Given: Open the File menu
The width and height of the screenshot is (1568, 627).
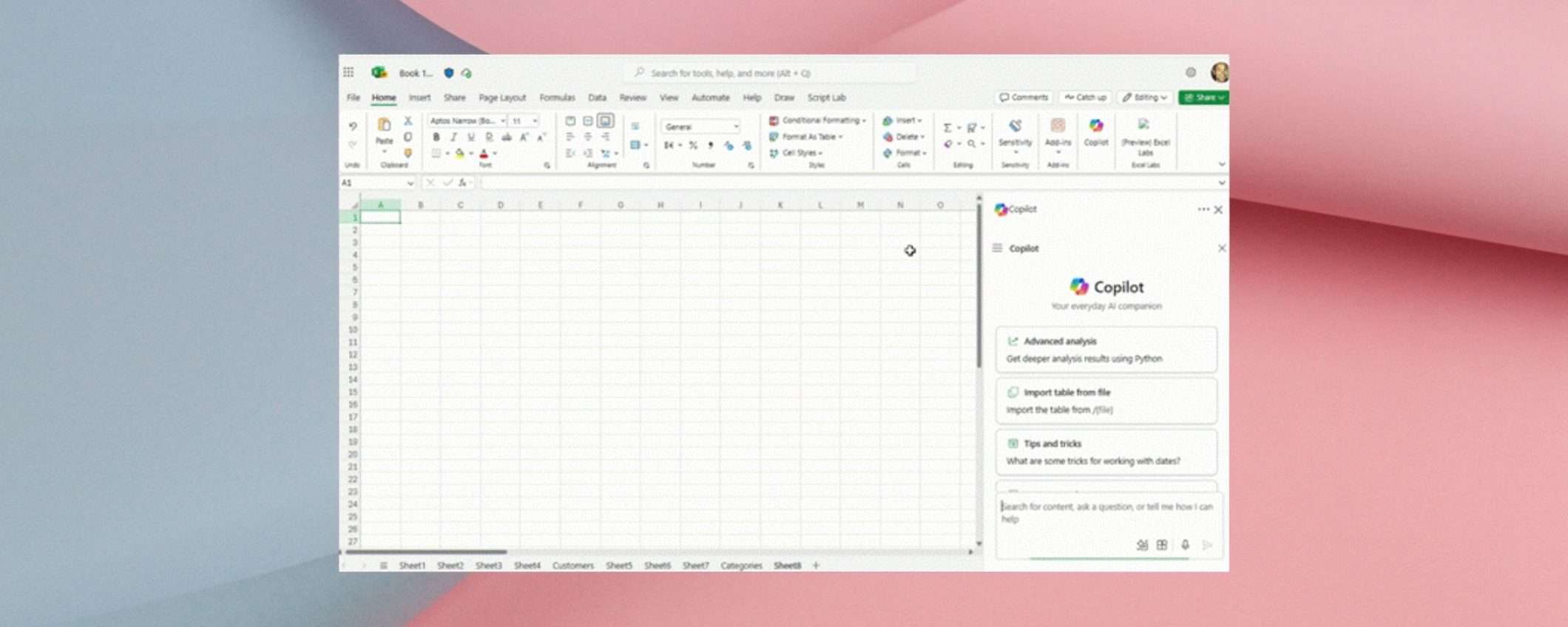Looking at the screenshot, I should point(354,98).
